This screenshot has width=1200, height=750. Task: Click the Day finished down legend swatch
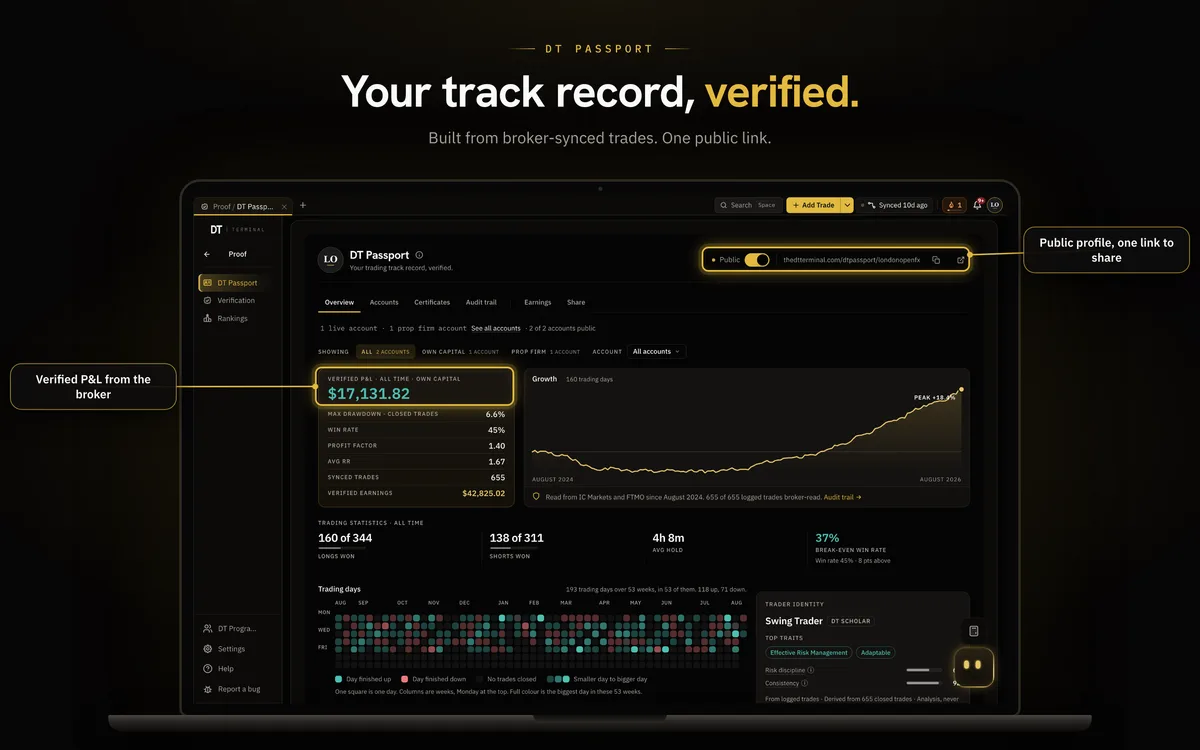[405, 678]
